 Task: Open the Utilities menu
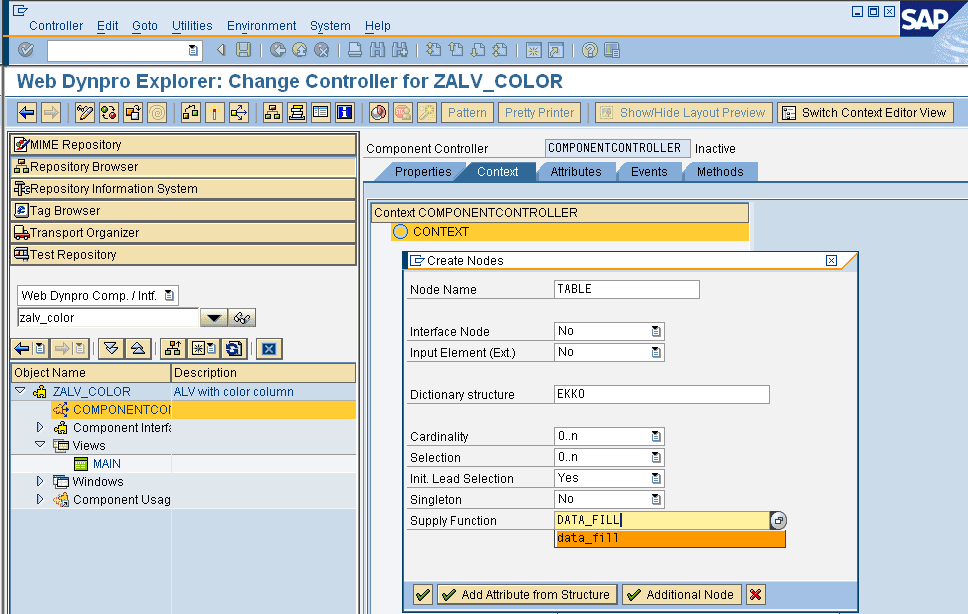(x=192, y=26)
